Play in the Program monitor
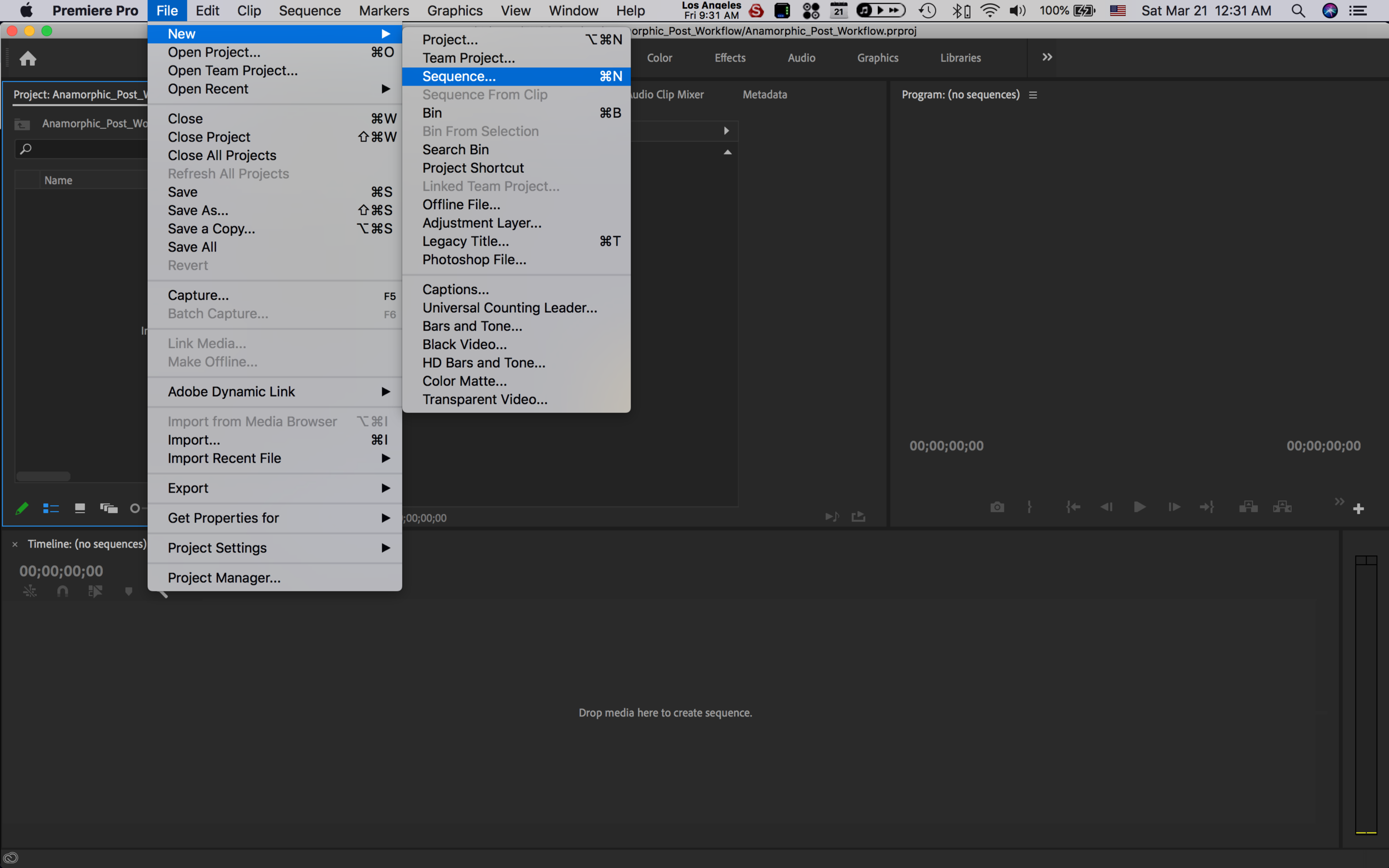1389x868 pixels. [1140, 507]
